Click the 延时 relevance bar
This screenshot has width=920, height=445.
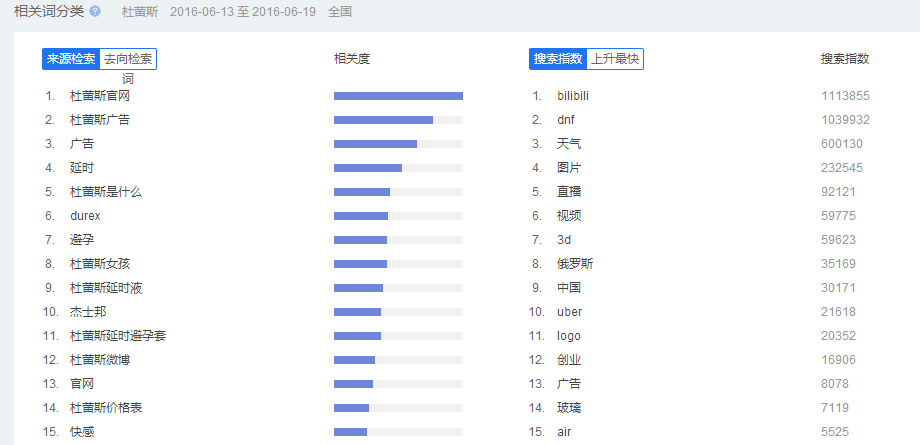[368, 168]
